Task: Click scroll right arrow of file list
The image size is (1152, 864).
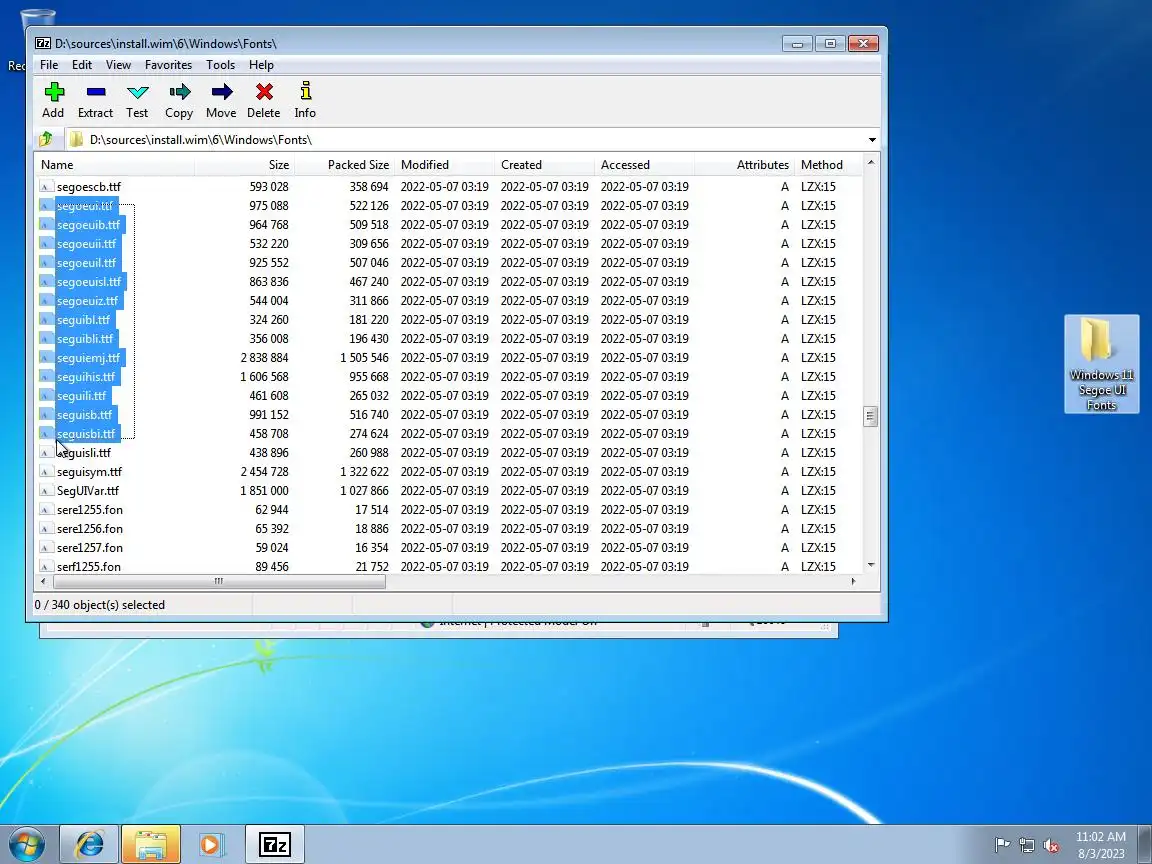Action: (x=854, y=581)
